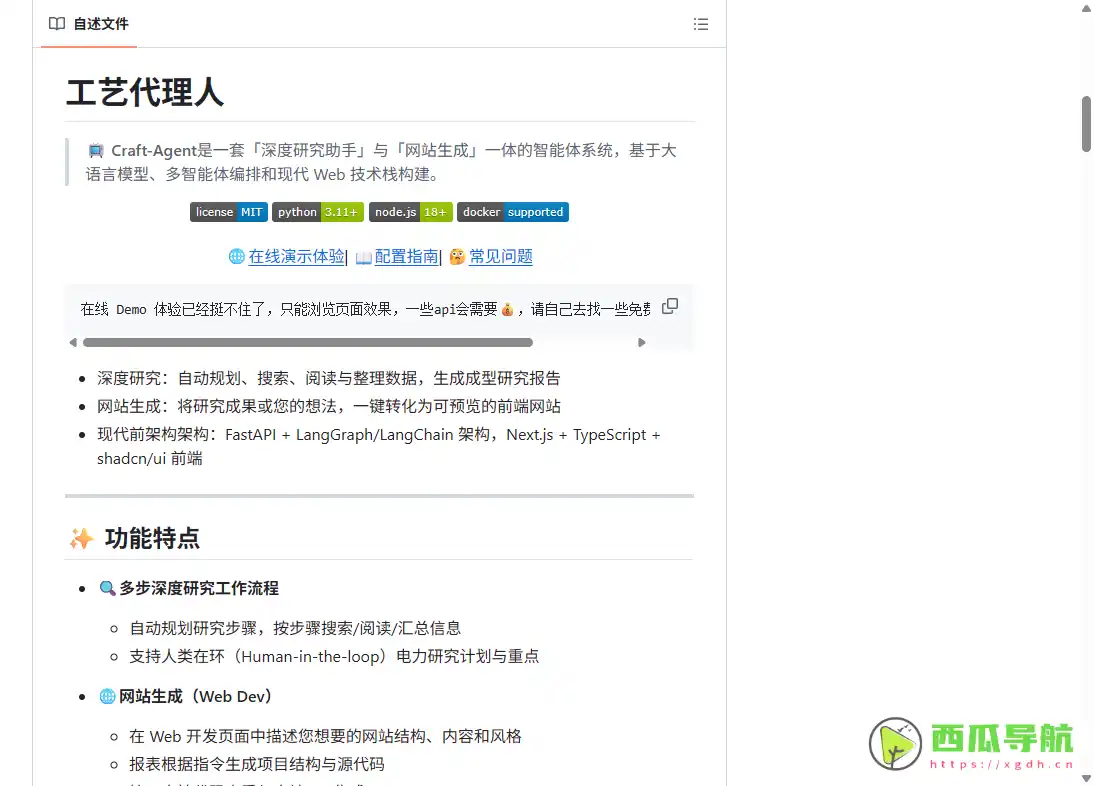Open the 配置指南 link
Viewport: 1094px width, 786px height.
[x=406, y=257]
